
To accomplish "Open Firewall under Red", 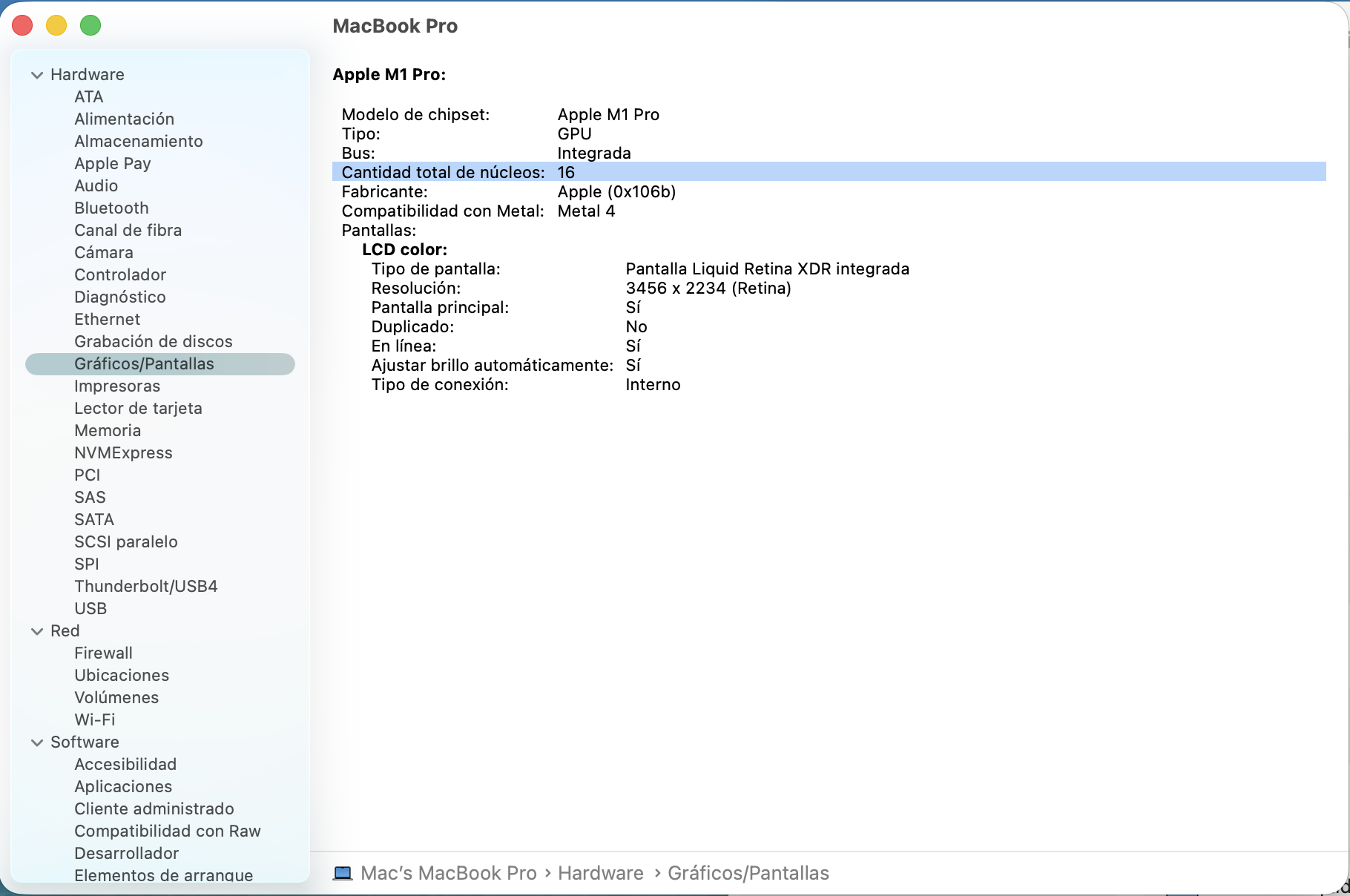I will click(x=103, y=653).
